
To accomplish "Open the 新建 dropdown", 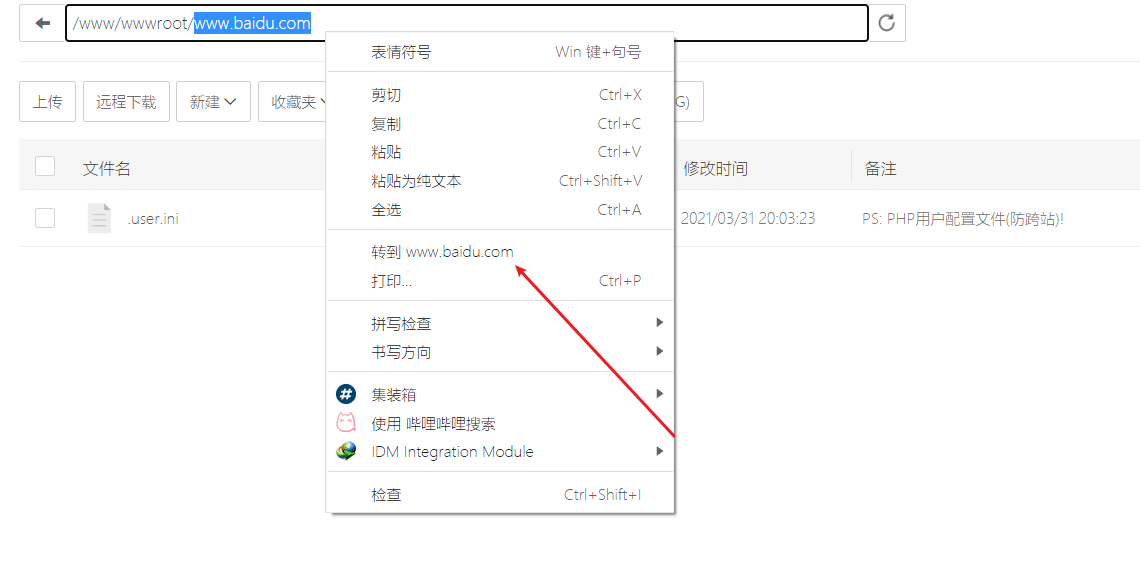I will (x=213, y=102).
